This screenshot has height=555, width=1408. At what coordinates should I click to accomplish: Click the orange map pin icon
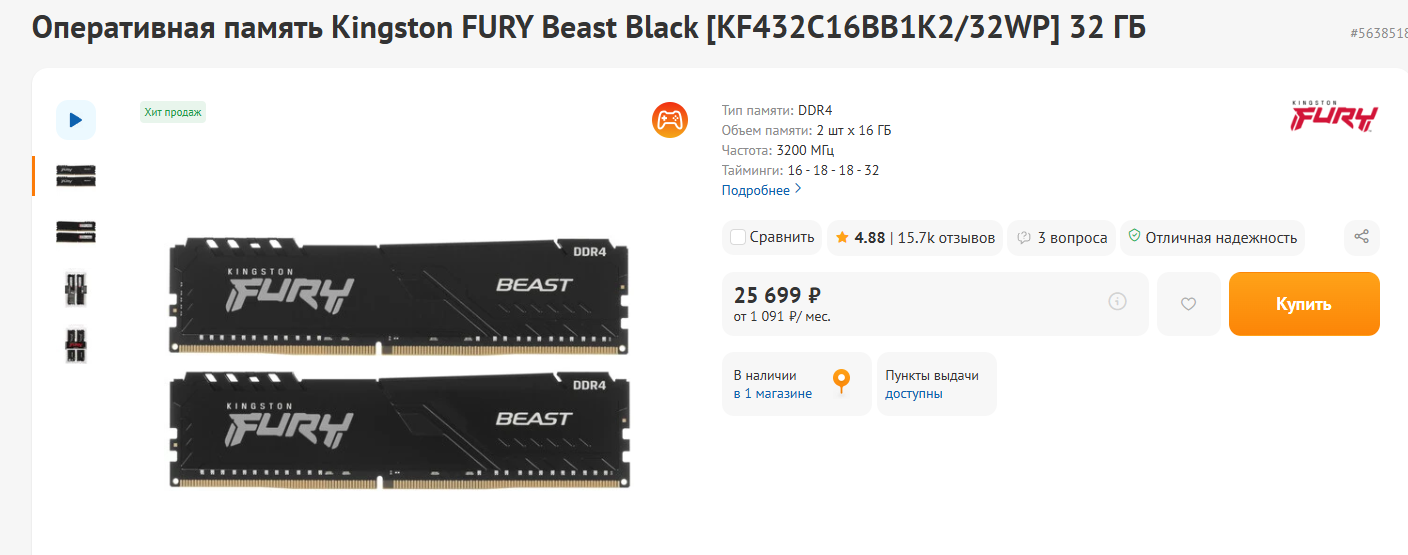tap(842, 380)
